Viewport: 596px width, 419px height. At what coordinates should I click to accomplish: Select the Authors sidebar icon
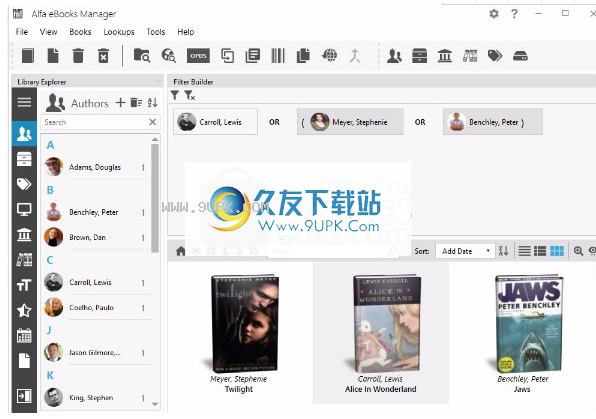24,134
